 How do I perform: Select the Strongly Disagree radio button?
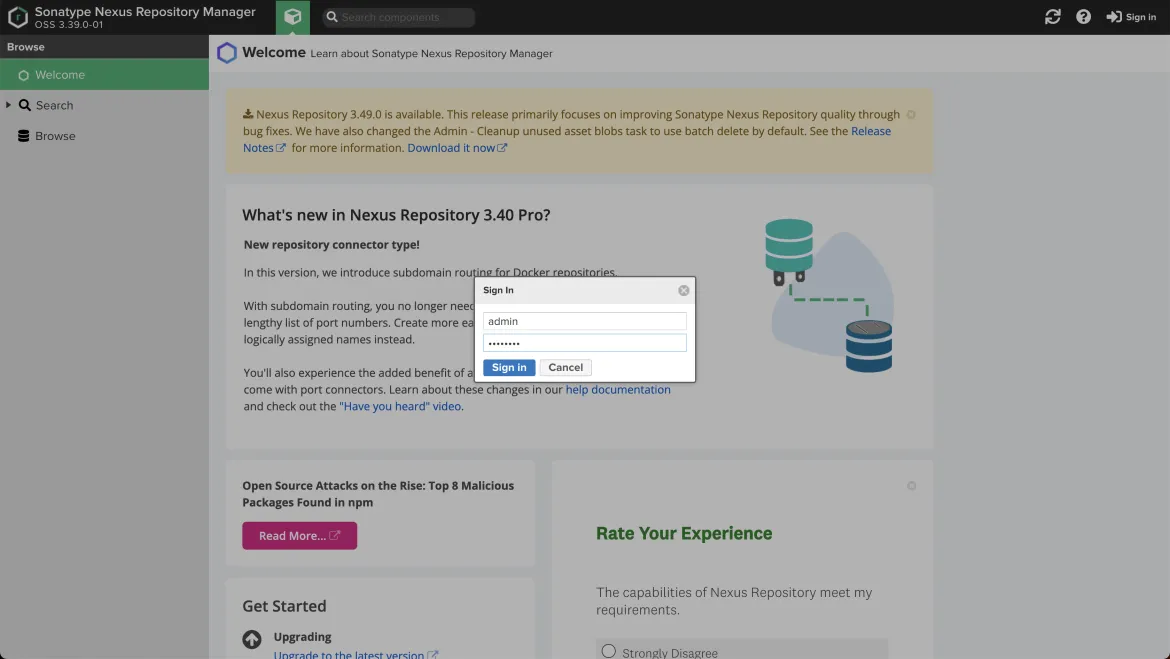pos(608,650)
